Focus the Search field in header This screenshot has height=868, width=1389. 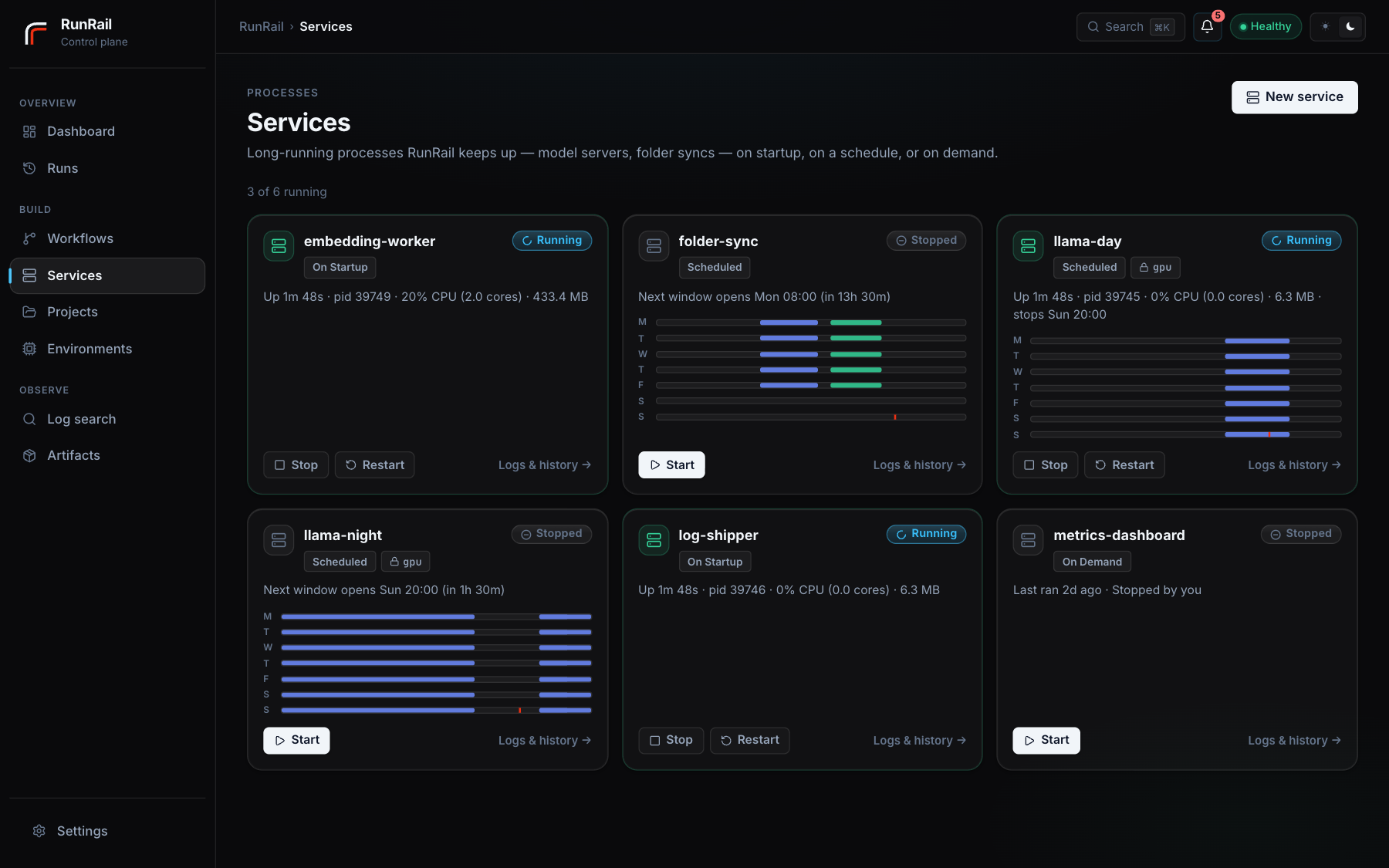[x=1130, y=27]
